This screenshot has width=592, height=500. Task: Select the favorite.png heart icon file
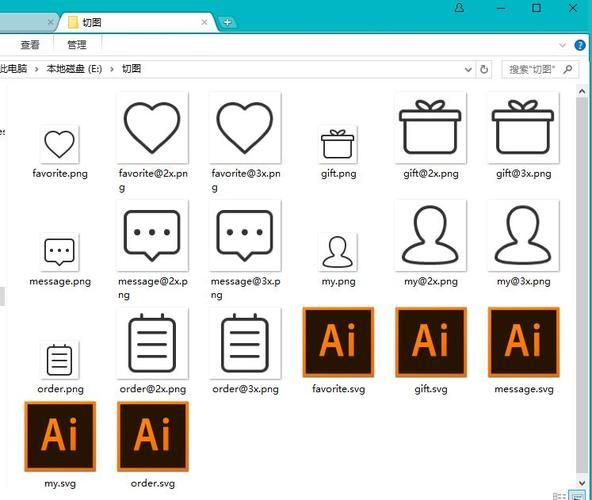(x=60, y=144)
